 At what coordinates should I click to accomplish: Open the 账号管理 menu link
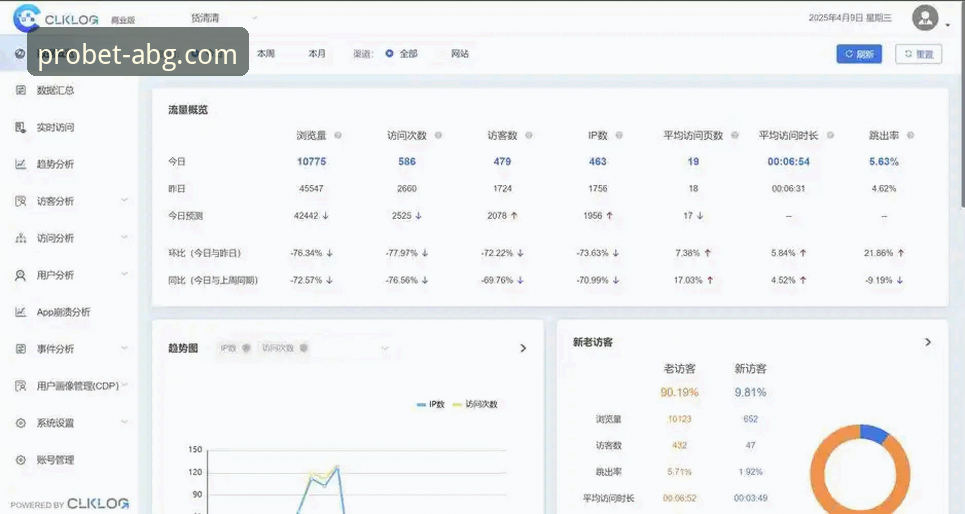coord(55,460)
